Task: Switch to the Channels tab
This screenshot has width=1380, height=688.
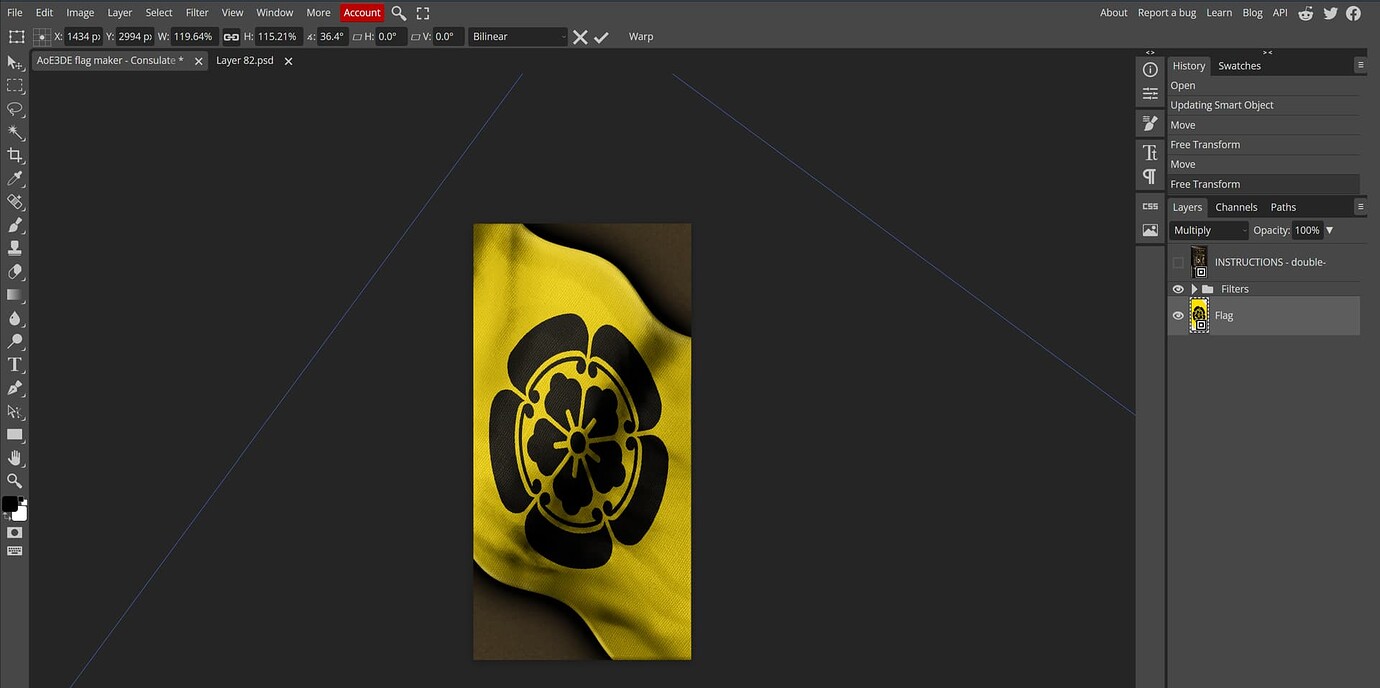Action: (1236, 207)
